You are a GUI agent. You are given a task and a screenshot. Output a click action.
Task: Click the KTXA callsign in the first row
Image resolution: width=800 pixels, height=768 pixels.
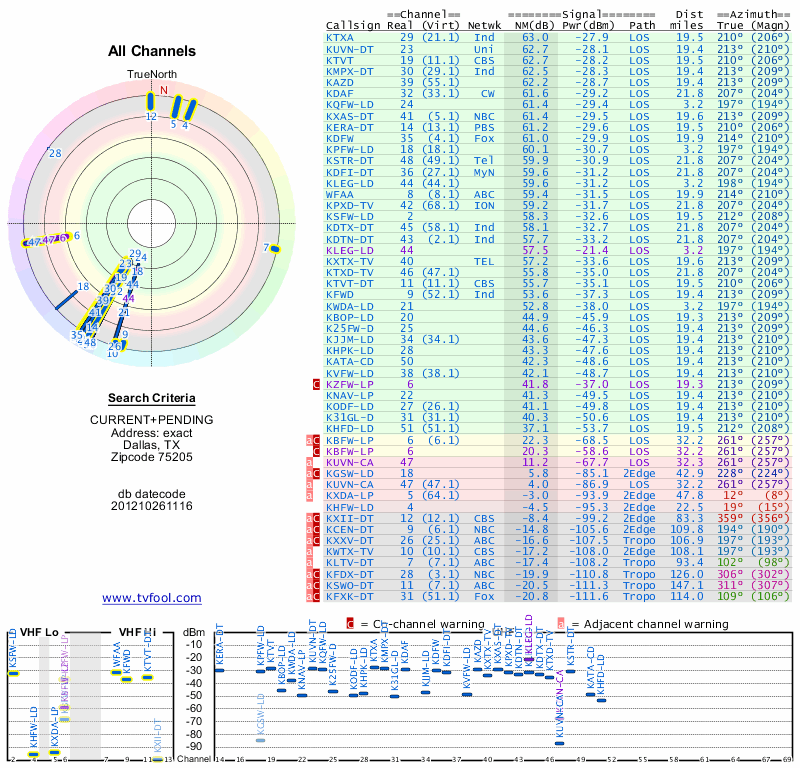point(339,38)
